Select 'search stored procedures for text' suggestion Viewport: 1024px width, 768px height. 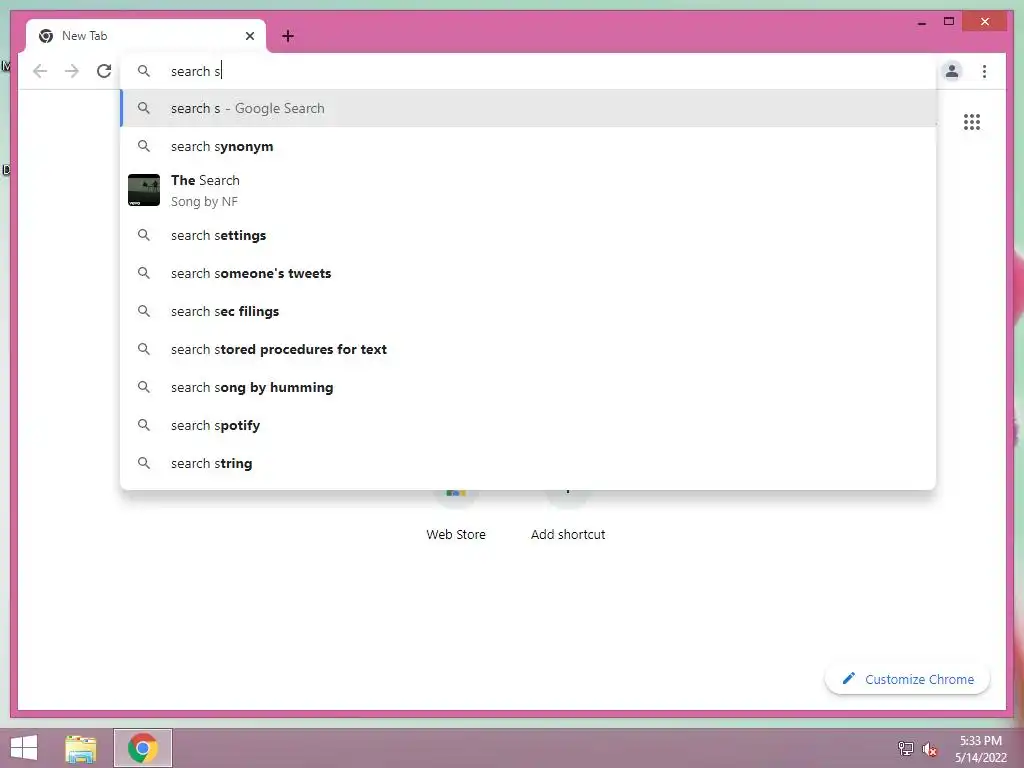528,349
